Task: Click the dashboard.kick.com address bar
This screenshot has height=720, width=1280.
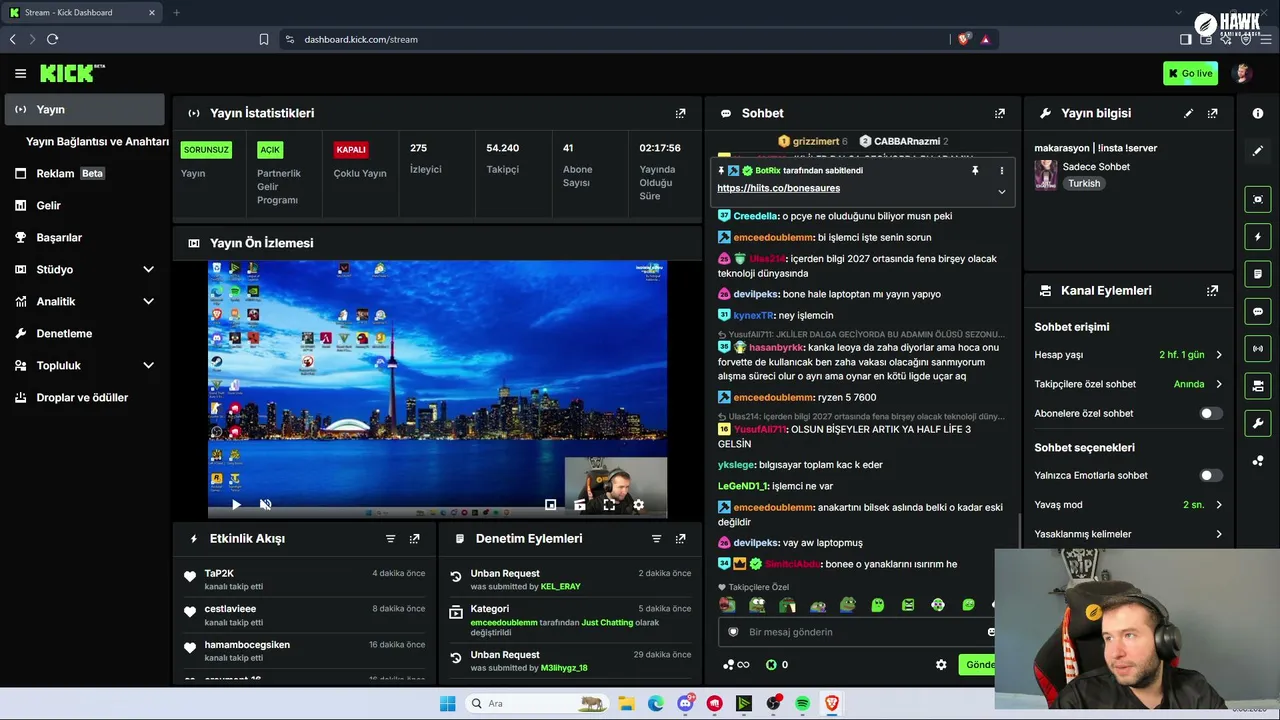Action: coord(361,39)
